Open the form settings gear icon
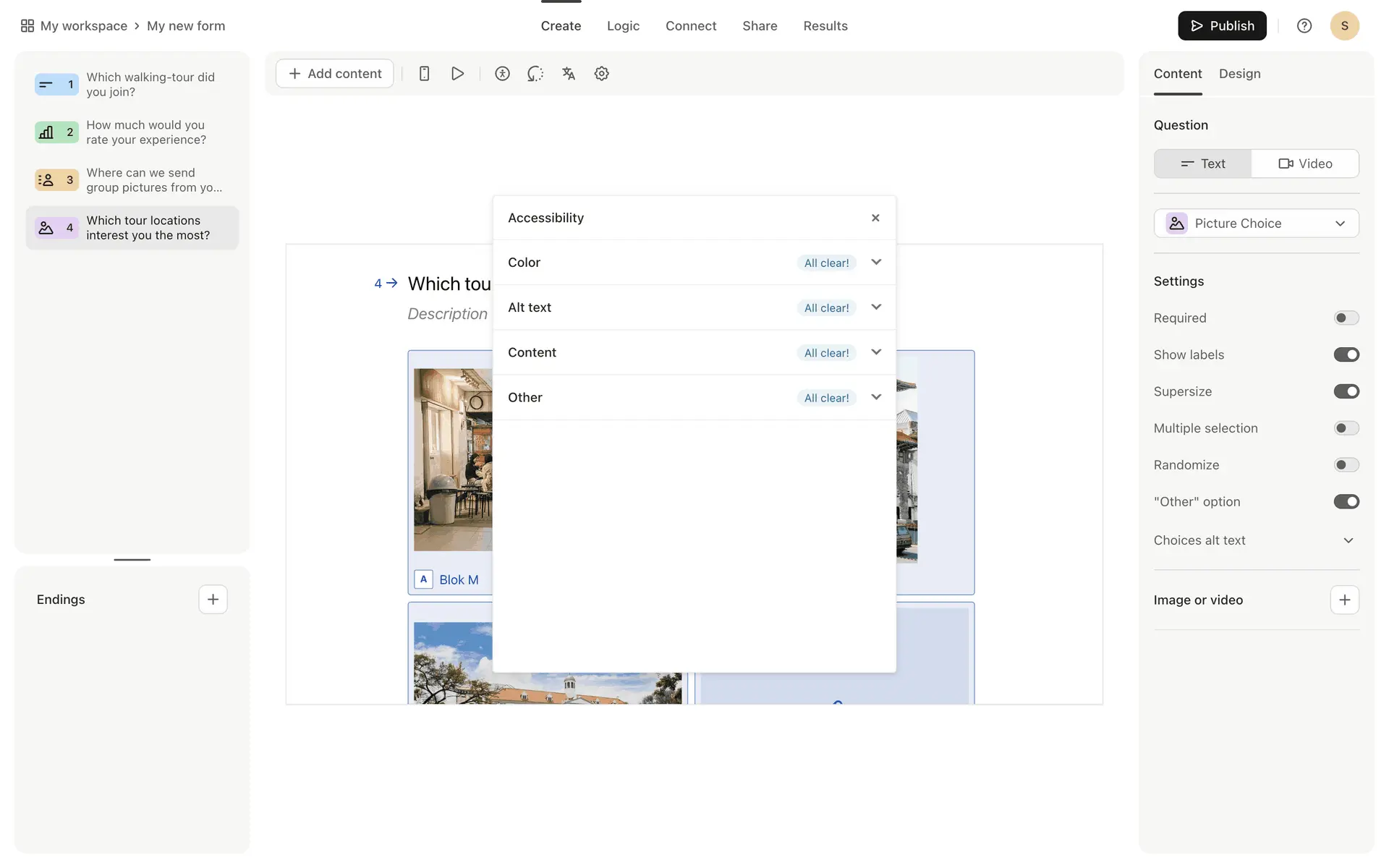The image size is (1389, 868). tap(601, 74)
